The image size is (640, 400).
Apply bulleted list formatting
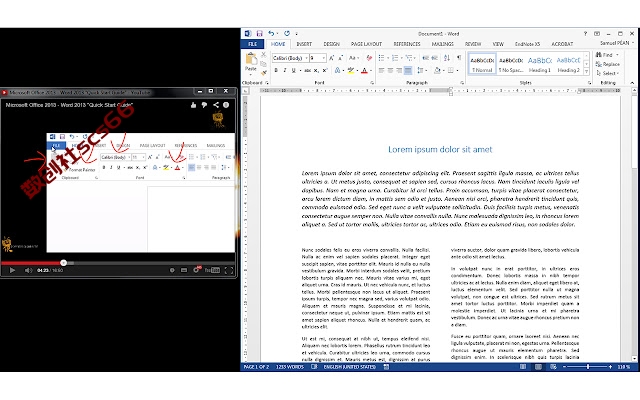coord(381,58)
